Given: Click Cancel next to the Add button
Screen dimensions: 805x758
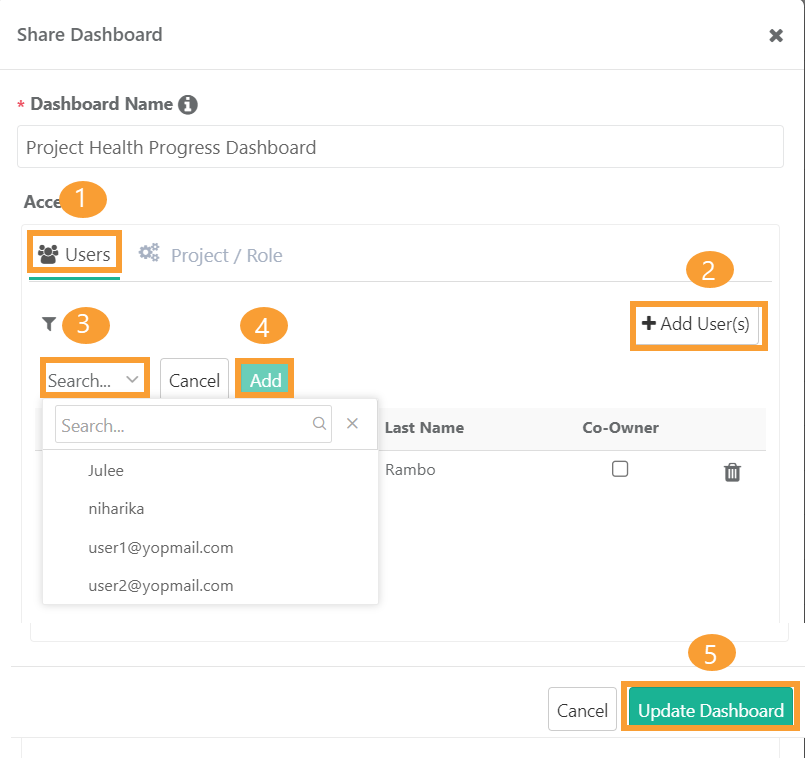Looking at the screenshot, I should tap(194, 380).
